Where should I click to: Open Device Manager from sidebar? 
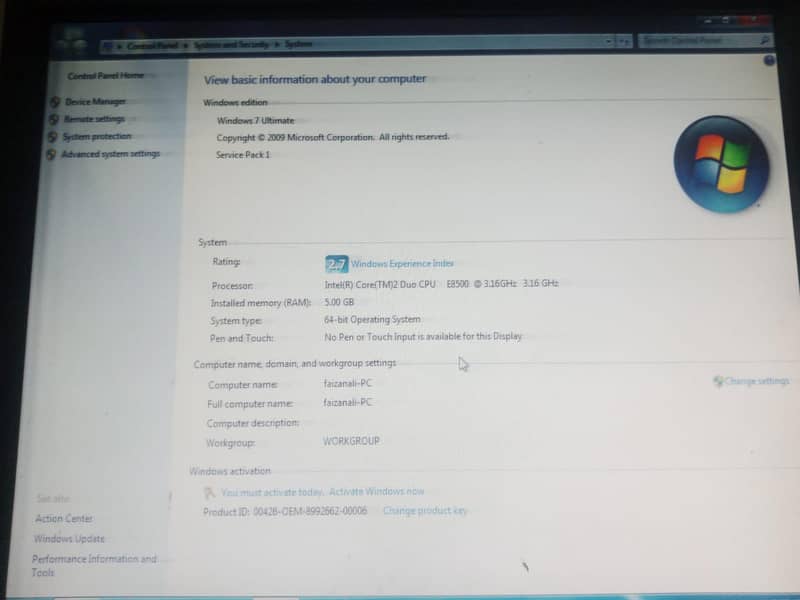pyautogui.click(x=95, y=102)
